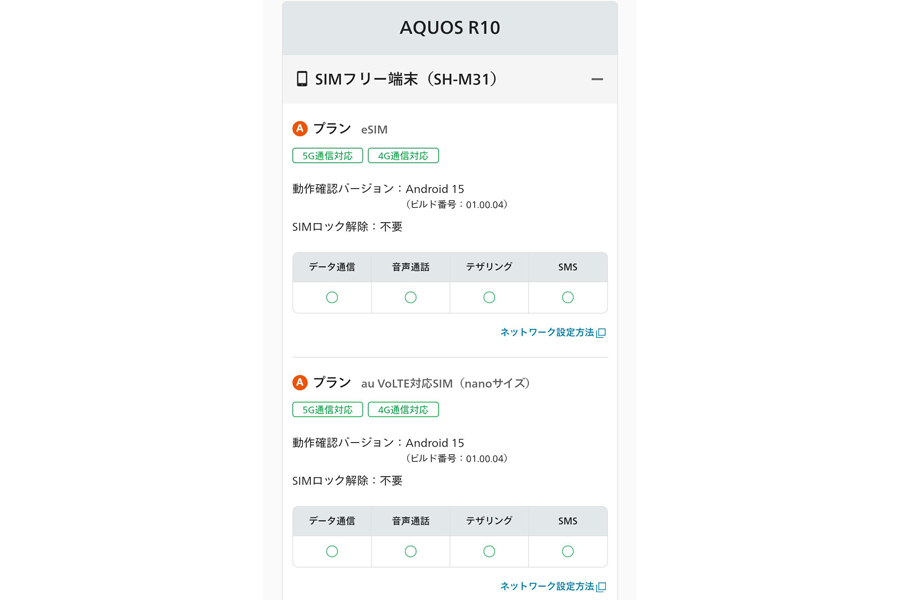Open ネットワーク設定方法 link under au VoLTE plan
Viewport: 900px width, 600px height.
547,586
